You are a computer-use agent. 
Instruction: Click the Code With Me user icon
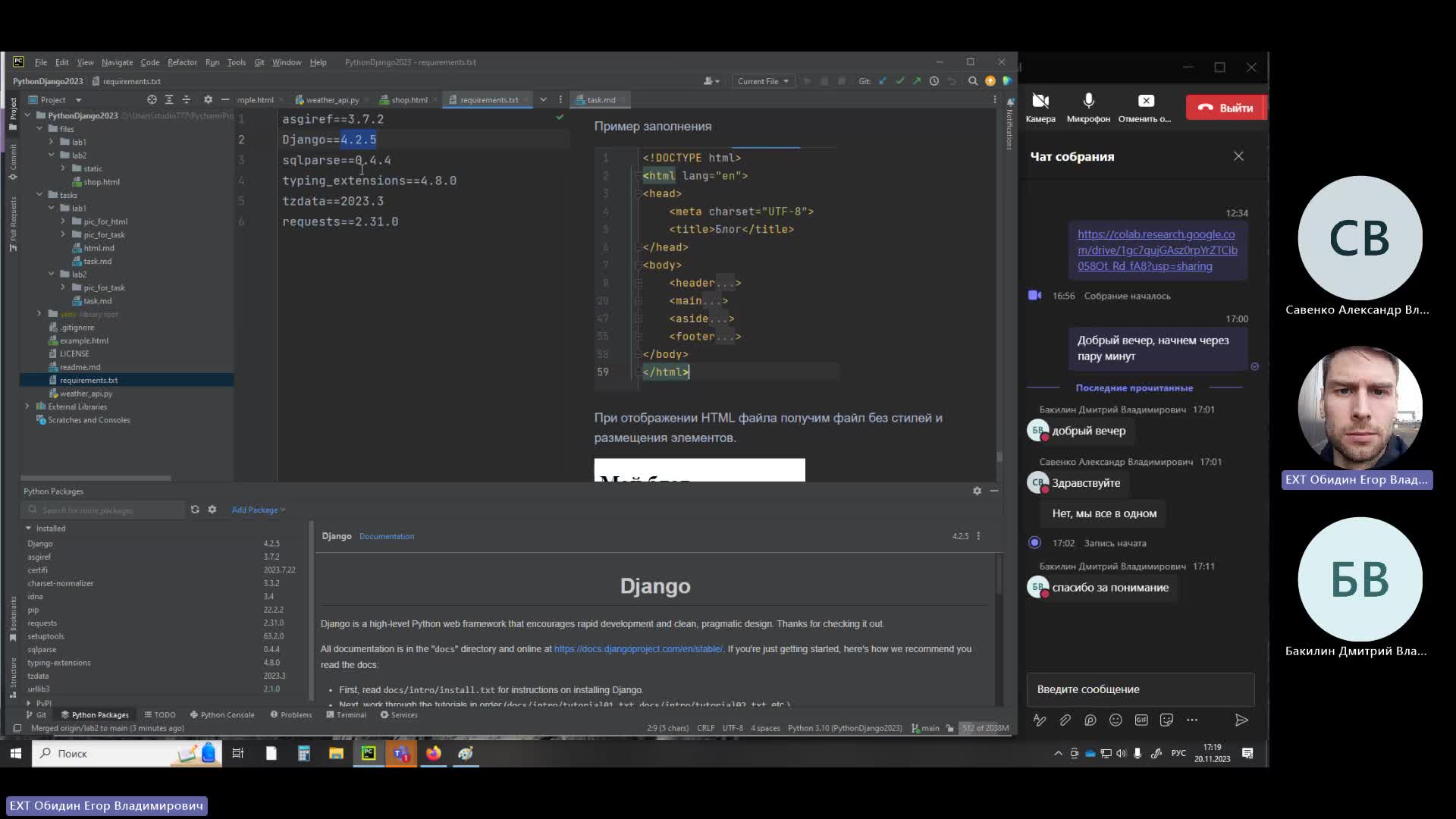point(711,81)
